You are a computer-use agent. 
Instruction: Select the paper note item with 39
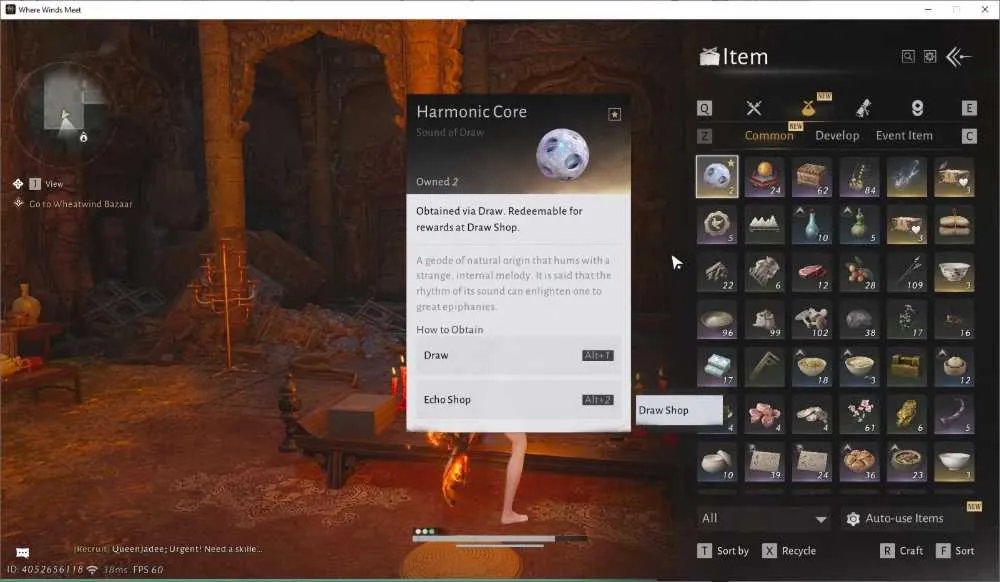click(x=765, y=462)
